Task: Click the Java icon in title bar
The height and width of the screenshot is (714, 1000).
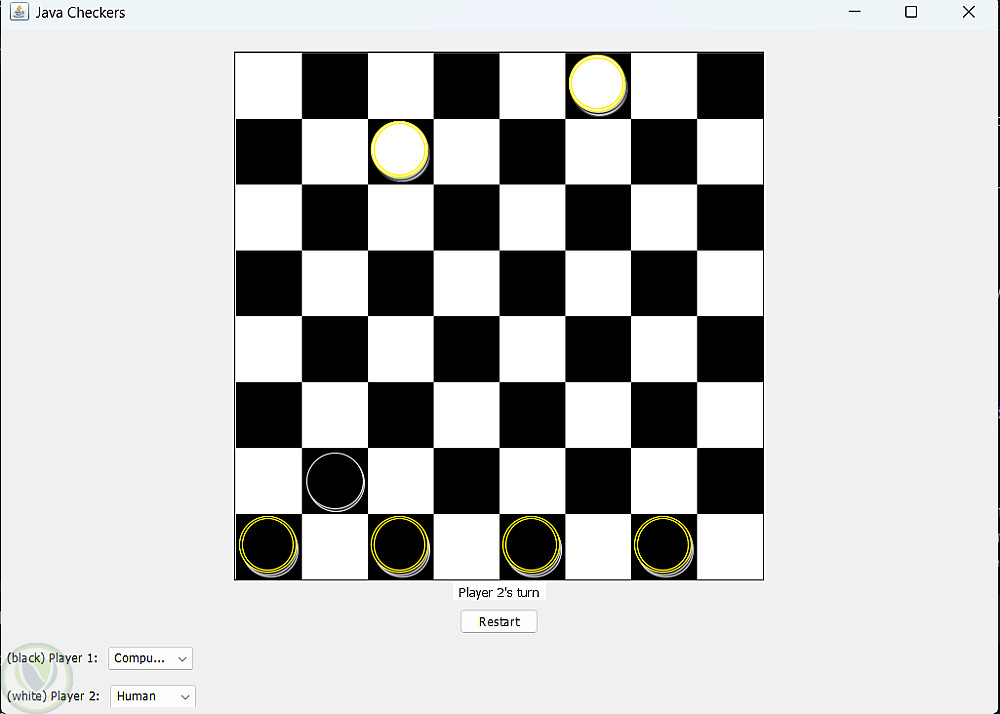Action: [x=19, y=12]
